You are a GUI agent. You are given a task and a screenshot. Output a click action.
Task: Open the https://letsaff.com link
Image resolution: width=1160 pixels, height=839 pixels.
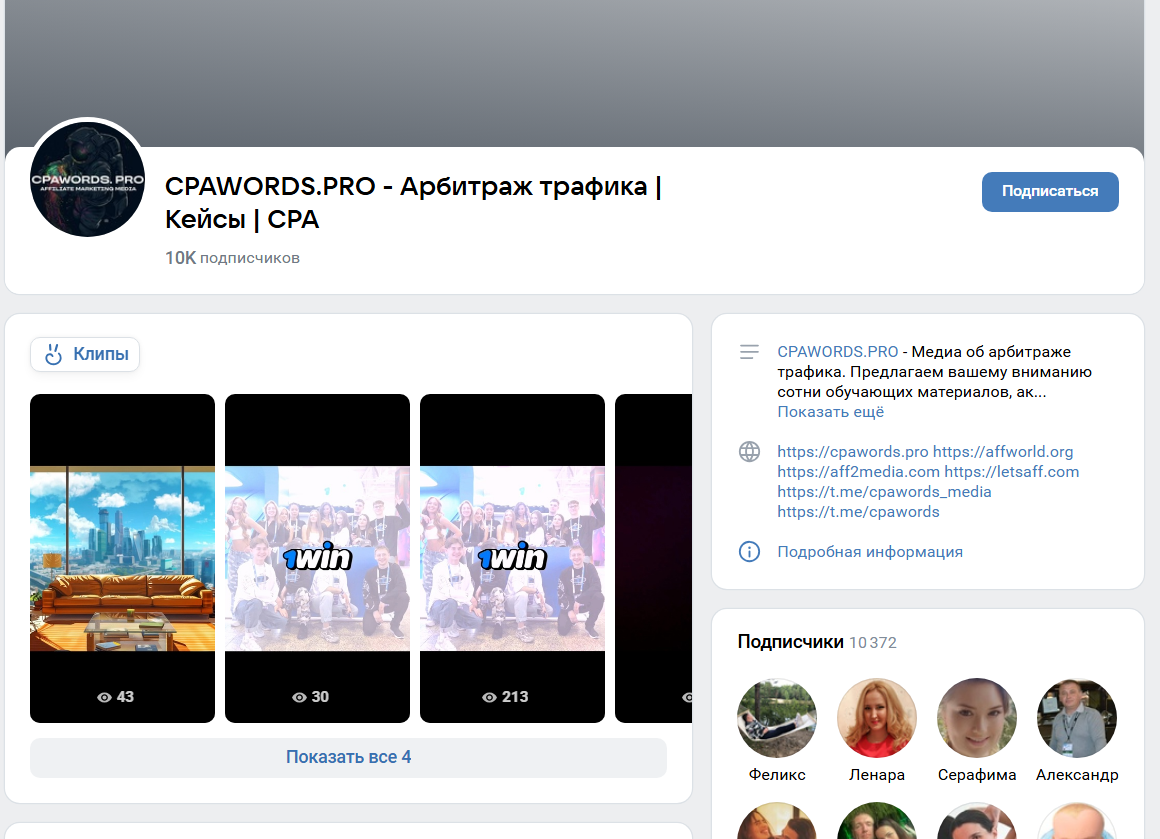(x=1011, y=472)
